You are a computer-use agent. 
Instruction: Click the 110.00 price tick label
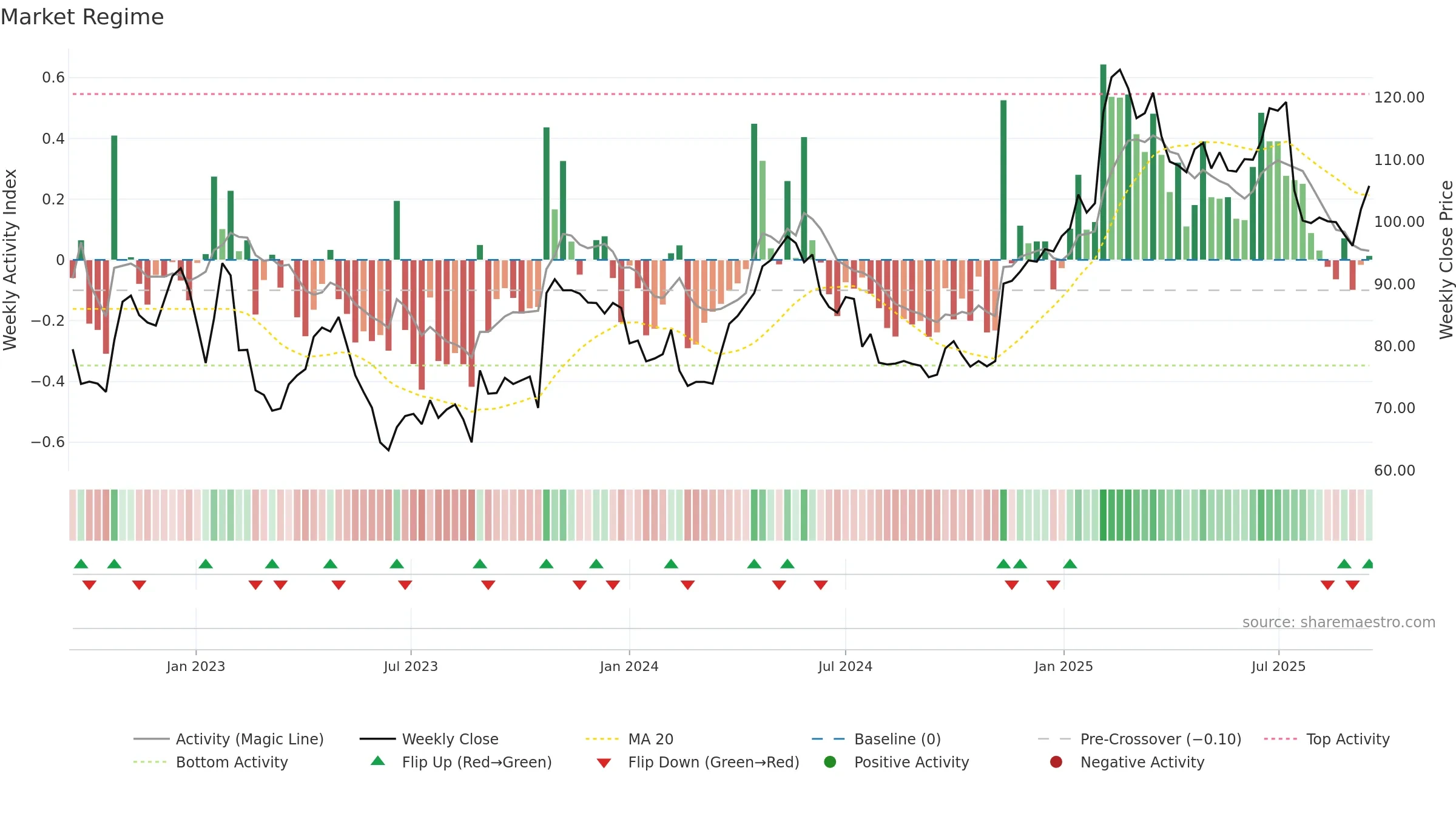[x=1399, y=160]
